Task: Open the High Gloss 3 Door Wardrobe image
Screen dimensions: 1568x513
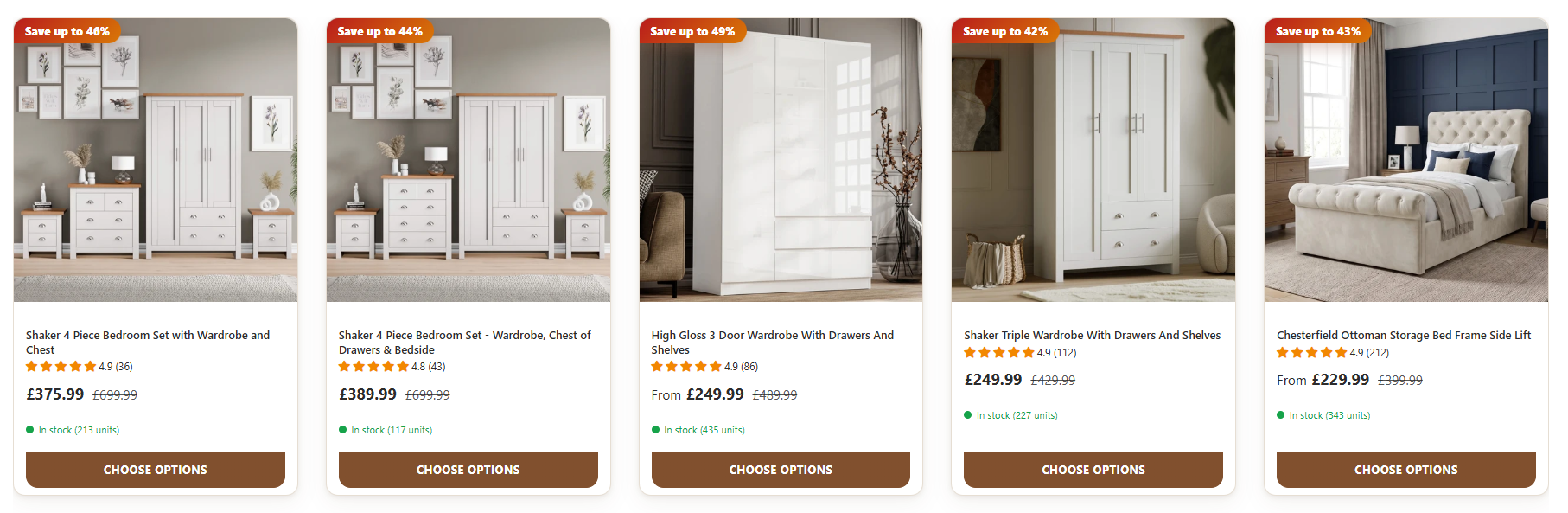Action: coord(781,160)
